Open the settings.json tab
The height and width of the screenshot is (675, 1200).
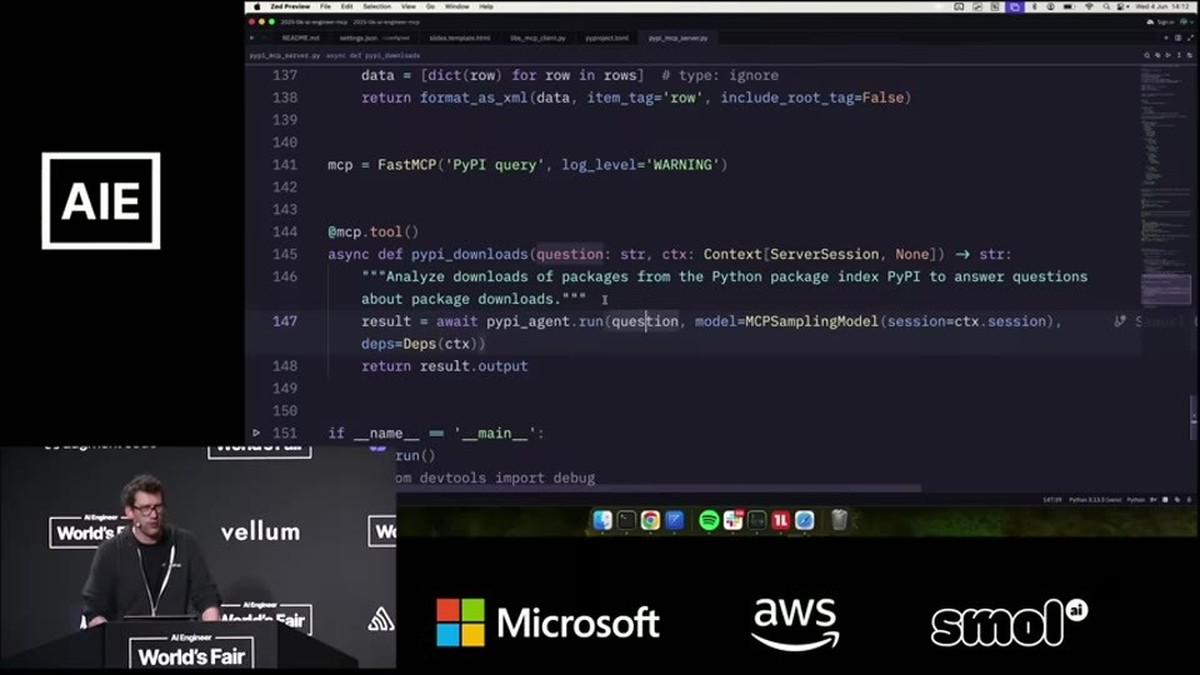[358, 38]
